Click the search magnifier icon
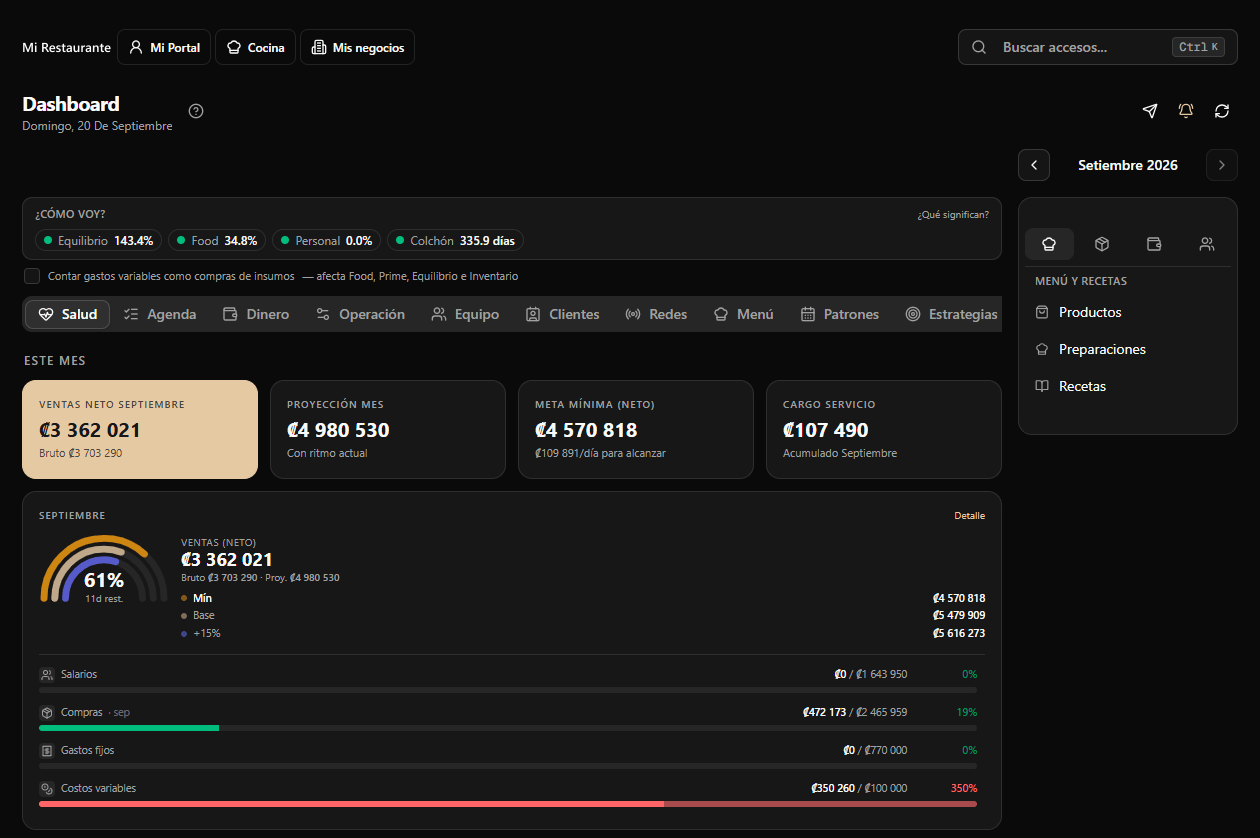 [x=980, y=47]
